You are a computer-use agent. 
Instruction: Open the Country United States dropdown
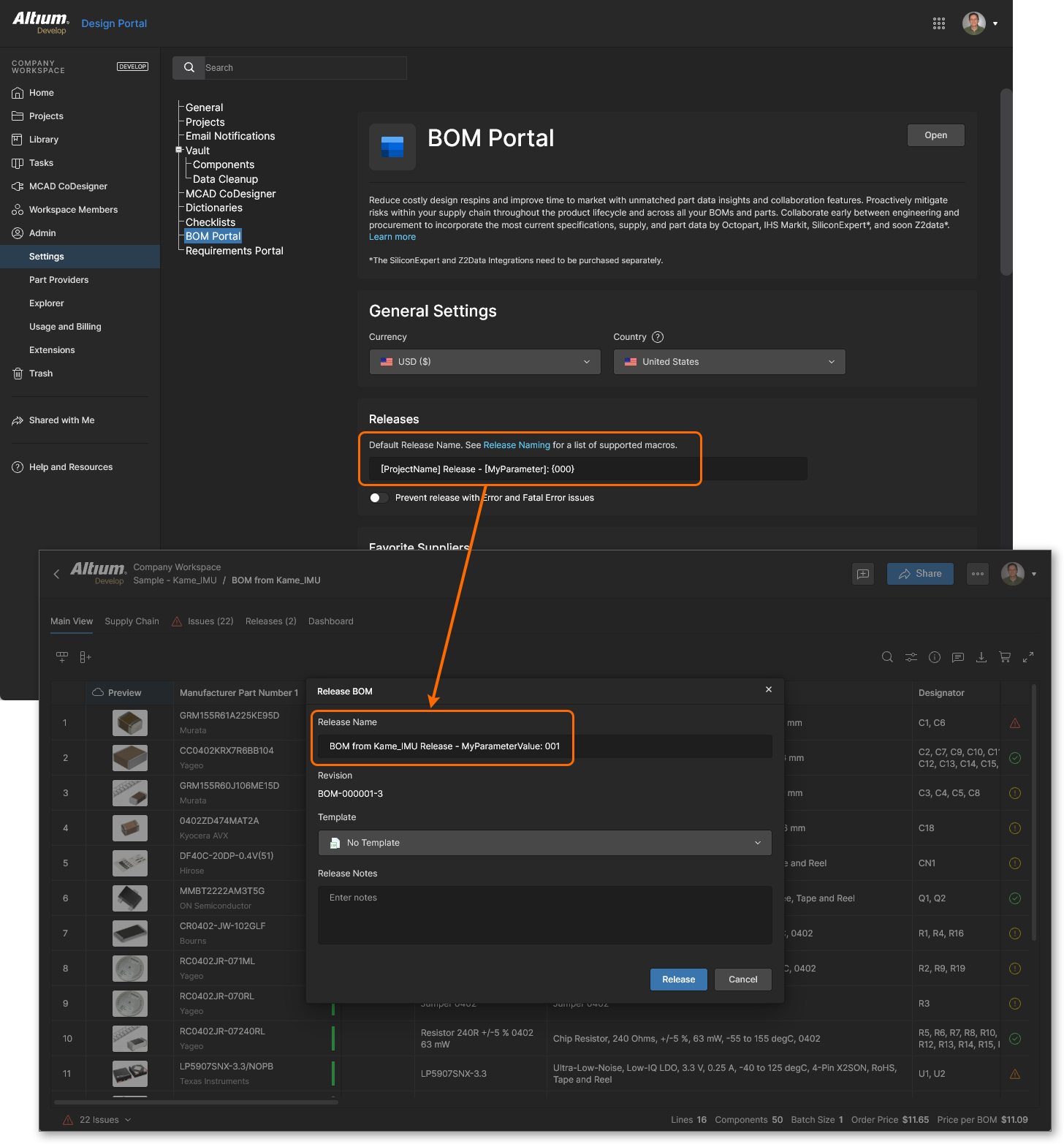point(729,362)
